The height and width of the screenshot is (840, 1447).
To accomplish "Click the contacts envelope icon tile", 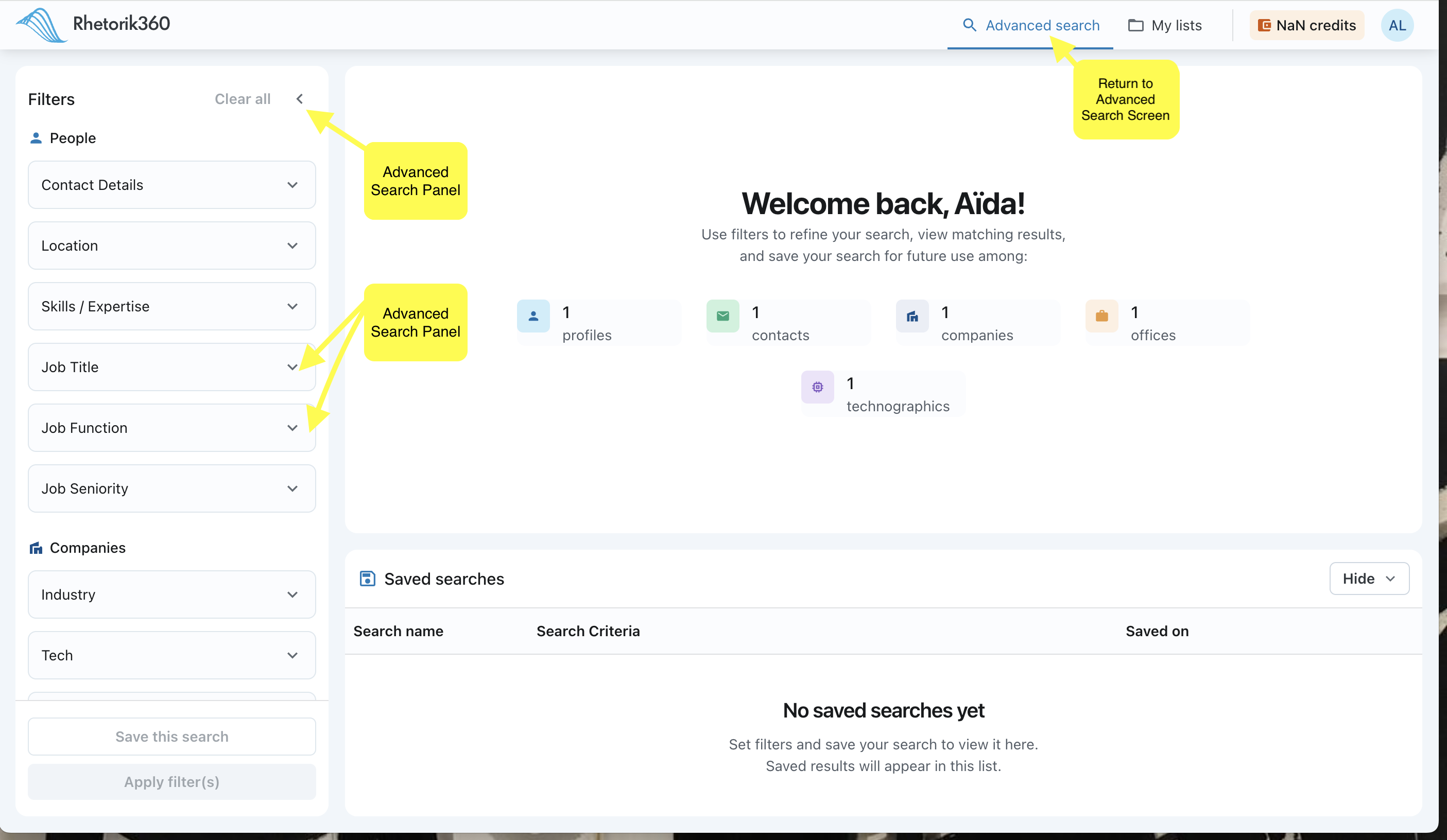I will [722, 316].
